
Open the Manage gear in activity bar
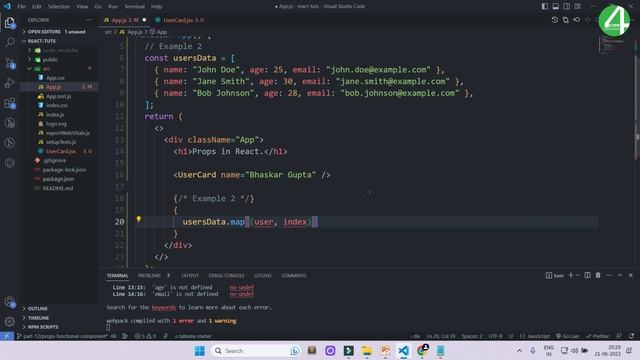[10, 321]
